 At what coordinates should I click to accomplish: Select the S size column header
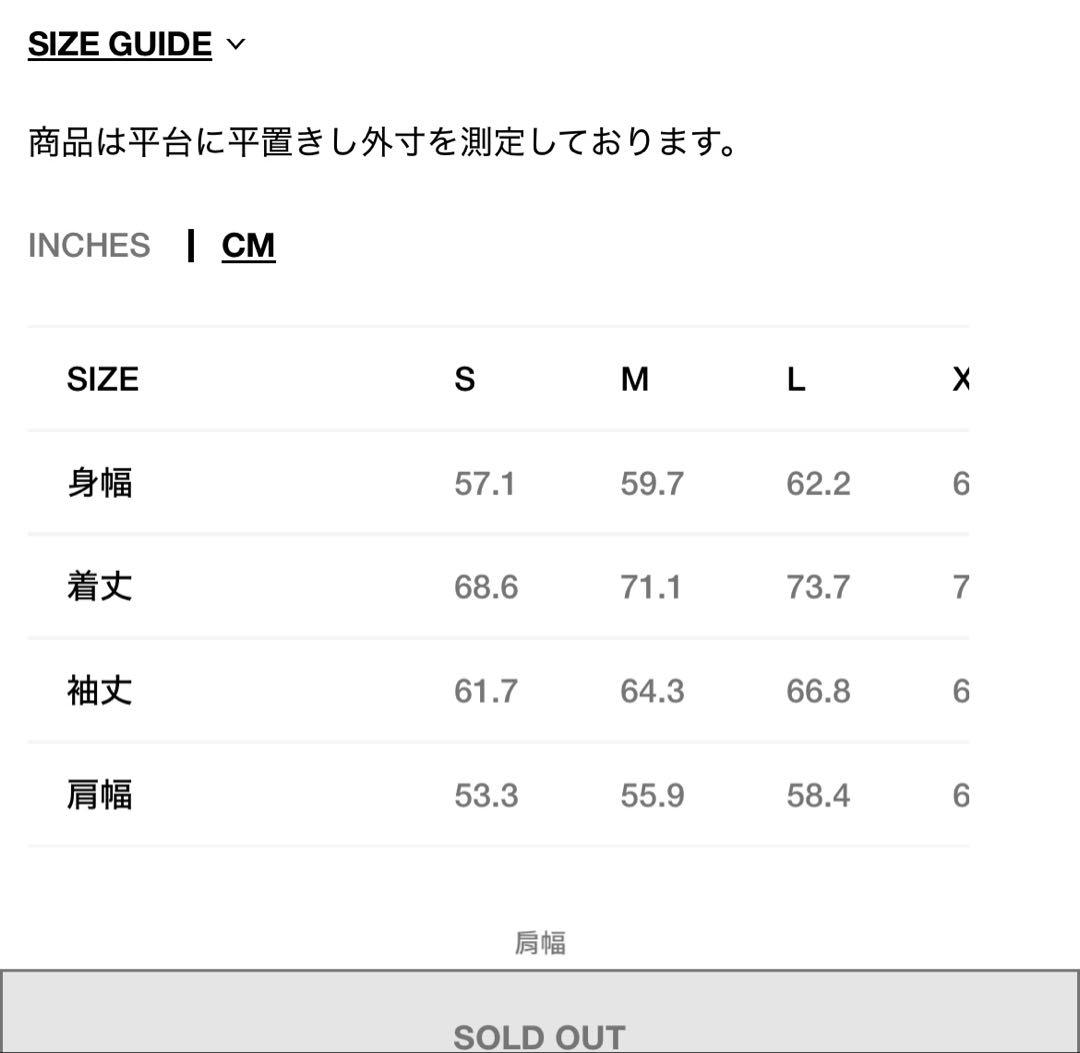tap(463, 379)
